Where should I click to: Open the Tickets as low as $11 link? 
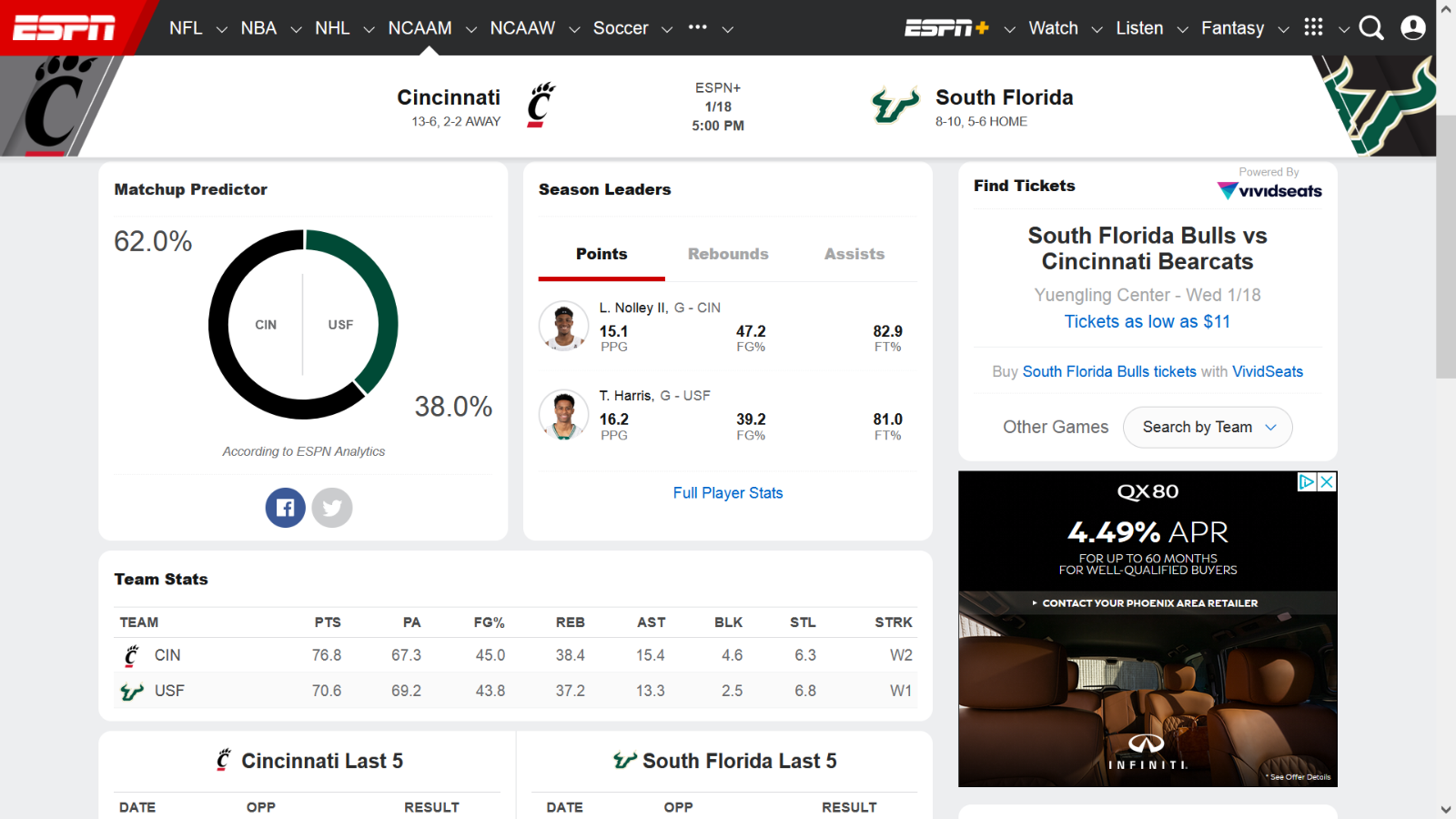1147,321
